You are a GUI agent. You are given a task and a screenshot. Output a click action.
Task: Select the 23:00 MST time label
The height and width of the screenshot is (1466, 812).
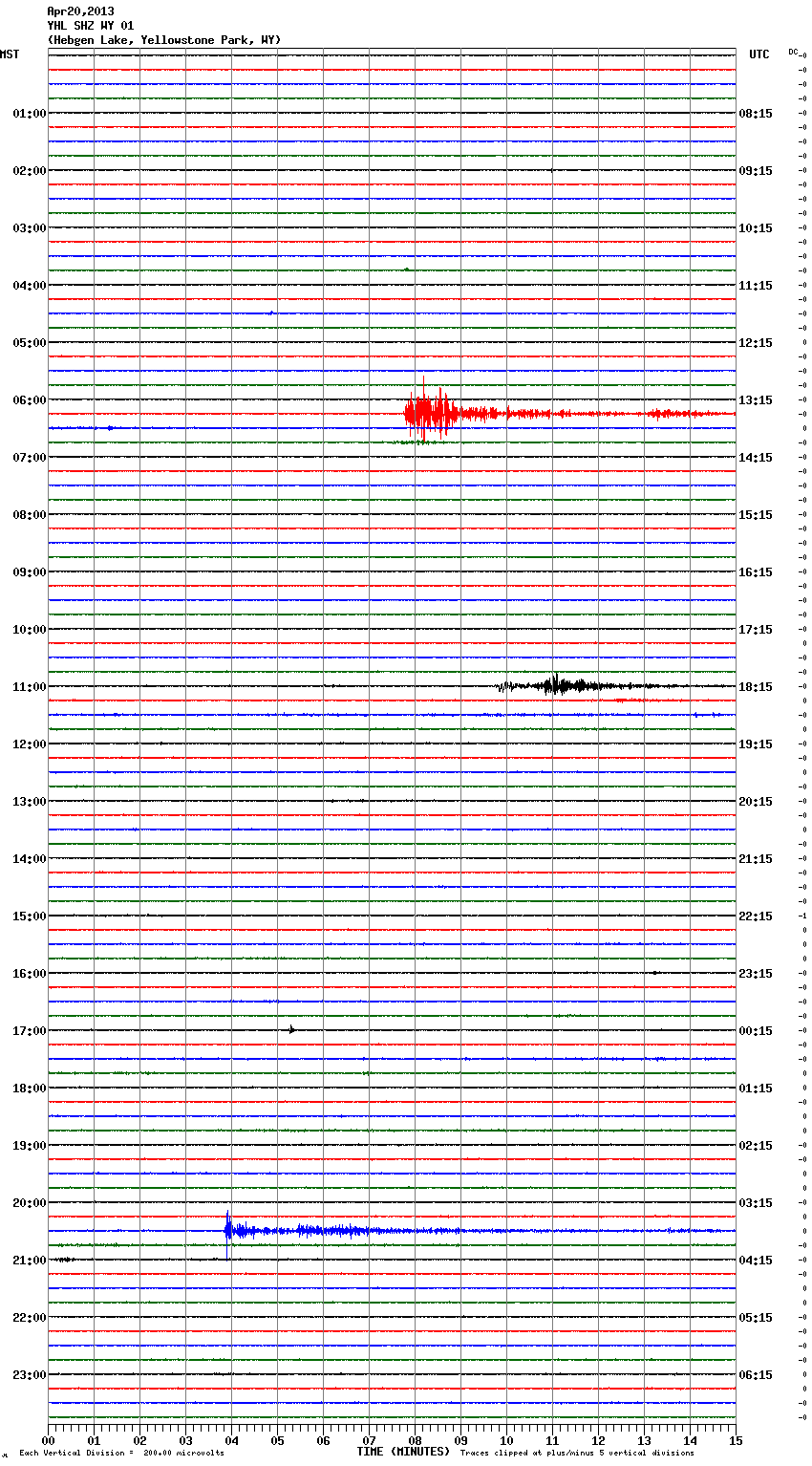30,1375
